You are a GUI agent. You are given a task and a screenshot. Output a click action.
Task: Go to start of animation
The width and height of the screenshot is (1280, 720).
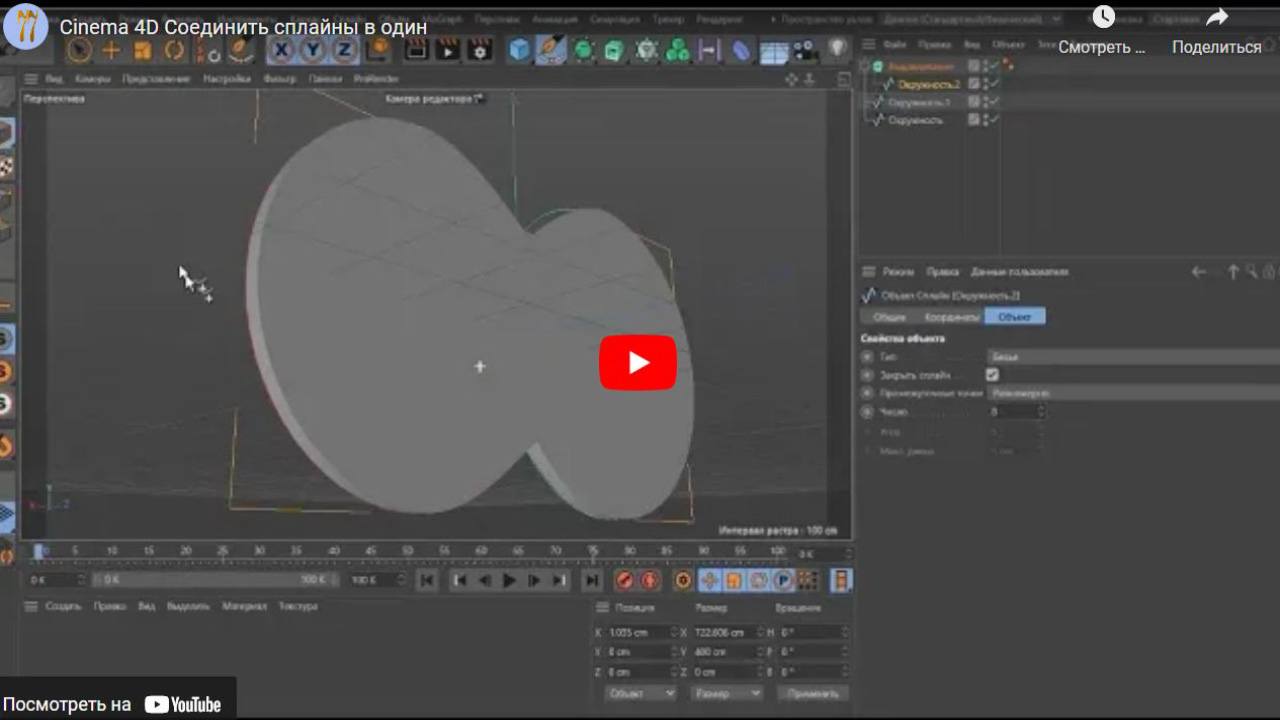(x=427, y=580)
